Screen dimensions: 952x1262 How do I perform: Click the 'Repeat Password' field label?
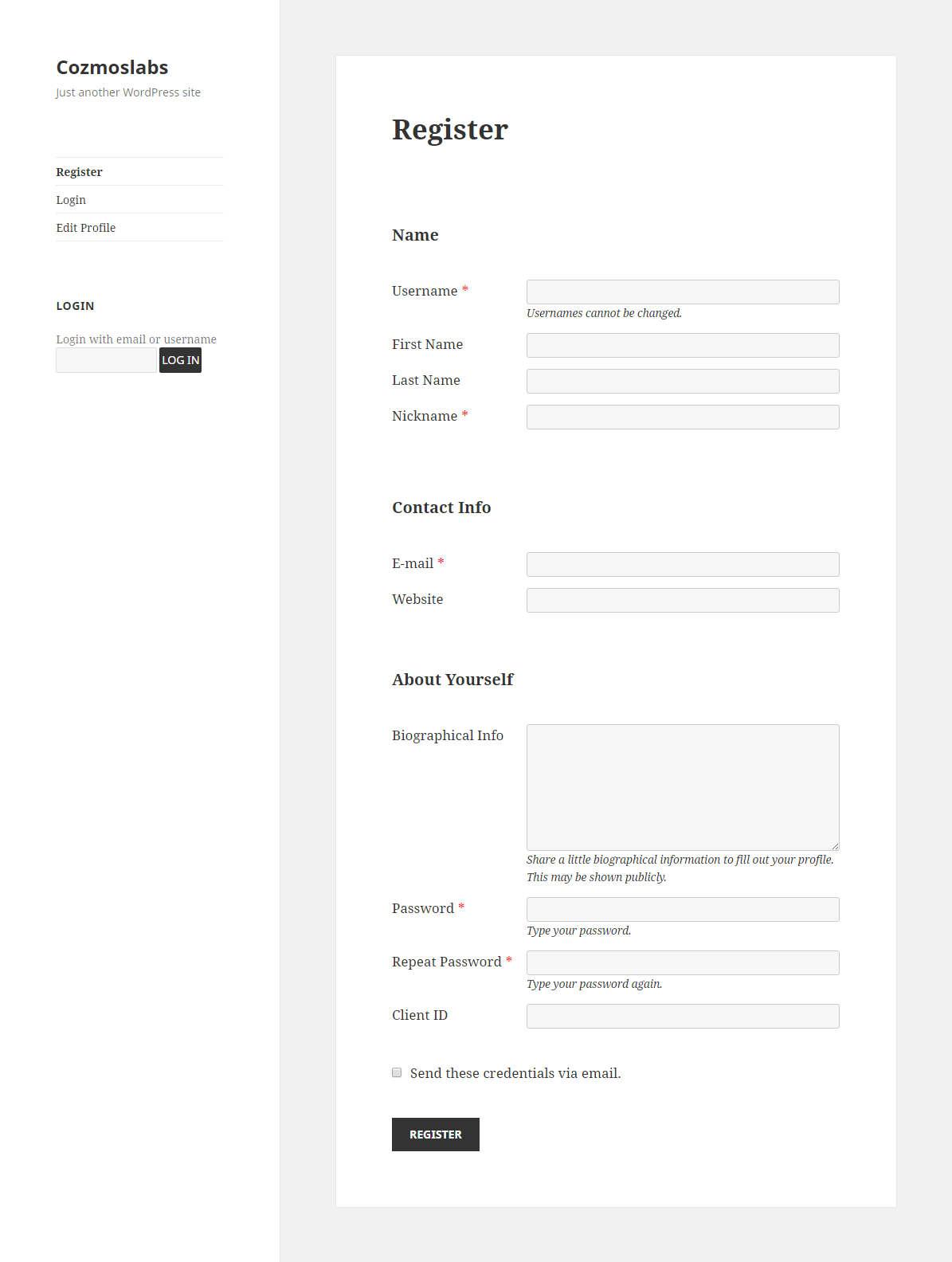447,962
